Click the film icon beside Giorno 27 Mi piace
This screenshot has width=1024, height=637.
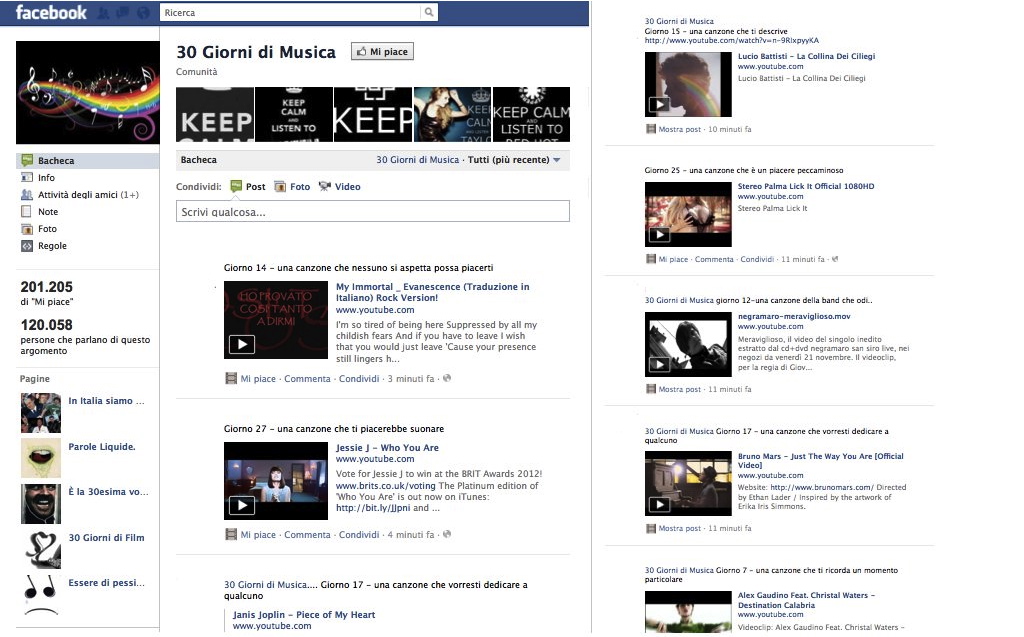click(231, 535)
